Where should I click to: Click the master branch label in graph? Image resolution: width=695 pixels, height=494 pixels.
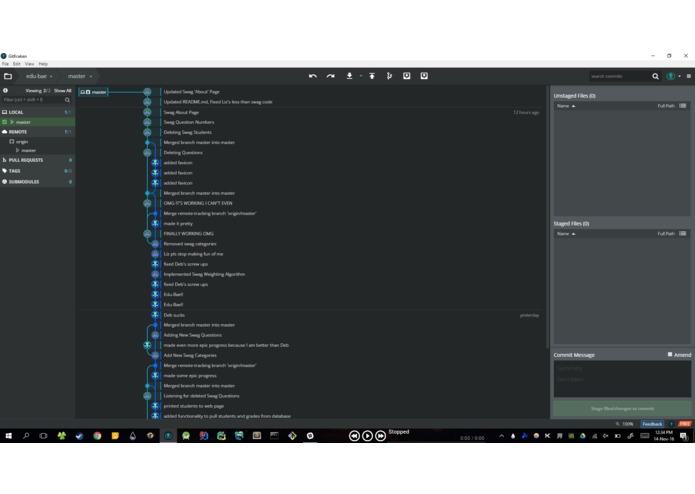pos(93,92)
